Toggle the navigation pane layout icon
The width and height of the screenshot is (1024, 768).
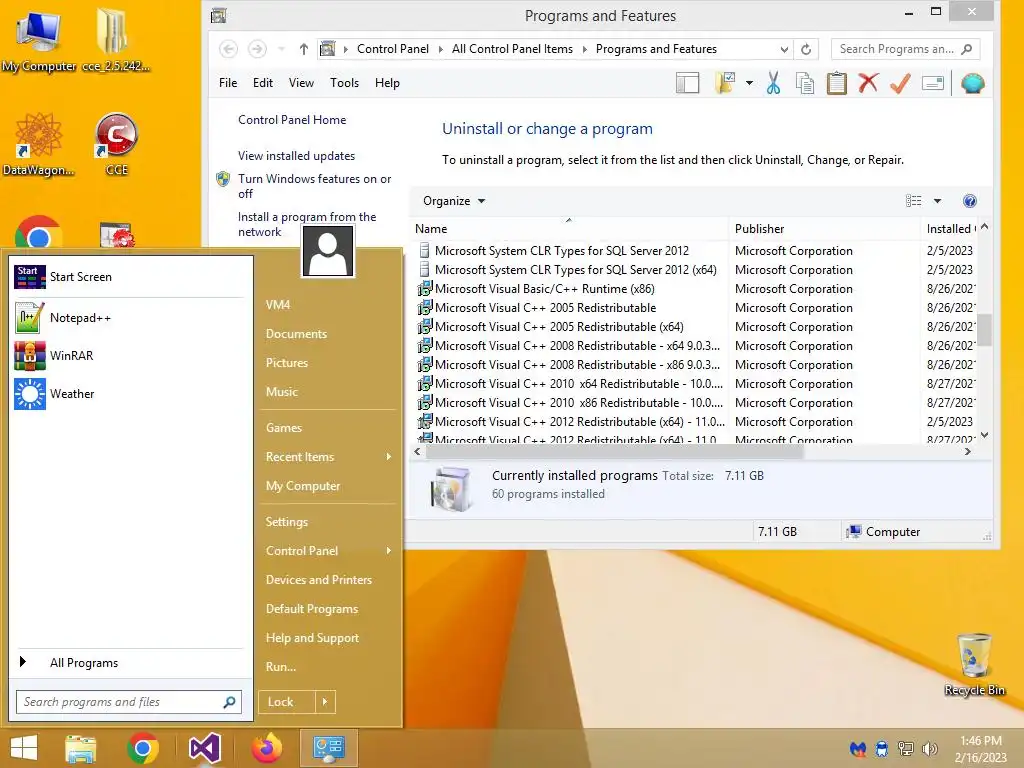pyautogui.click(x=687, y=83)
